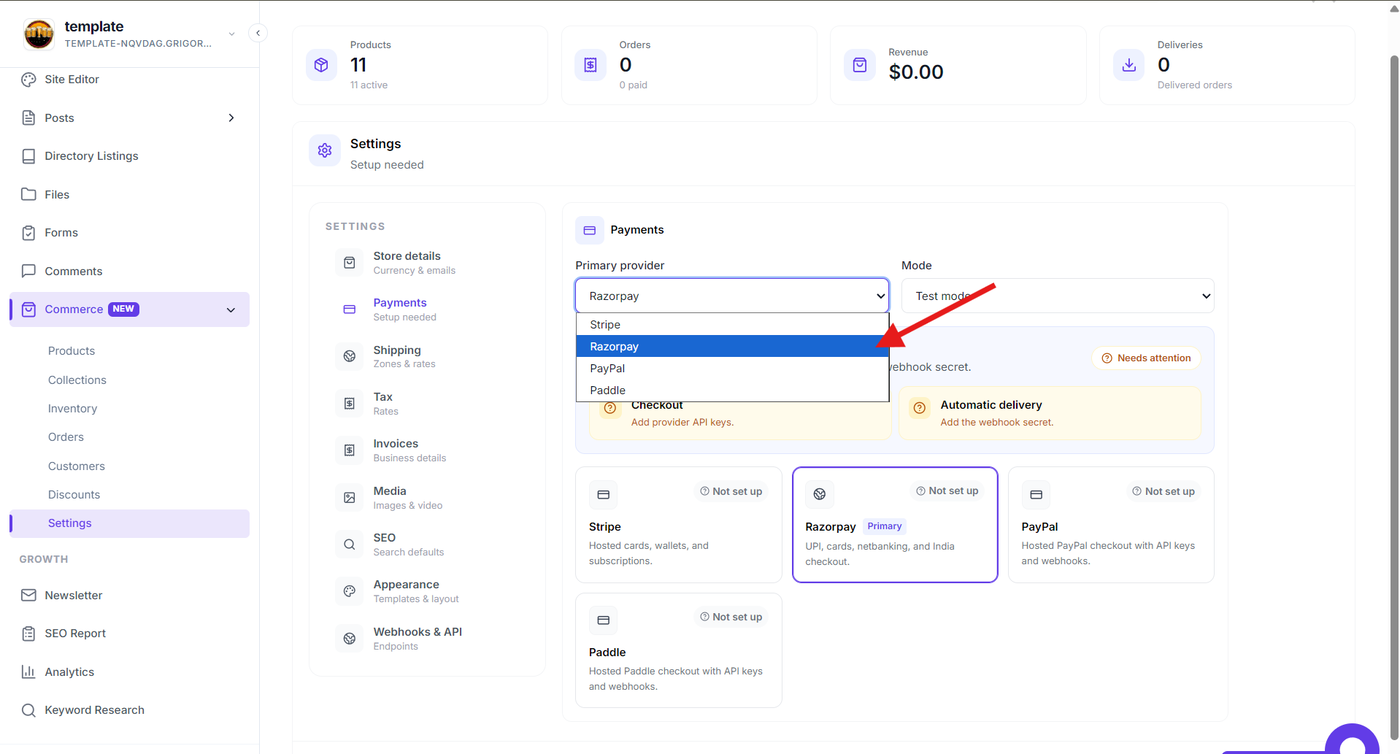Image resolution: width=1400 pixels, height=754 pixels.
Task: Choose Stripe in the provider list
Action: pyautogui.click(x=732, y=324)
